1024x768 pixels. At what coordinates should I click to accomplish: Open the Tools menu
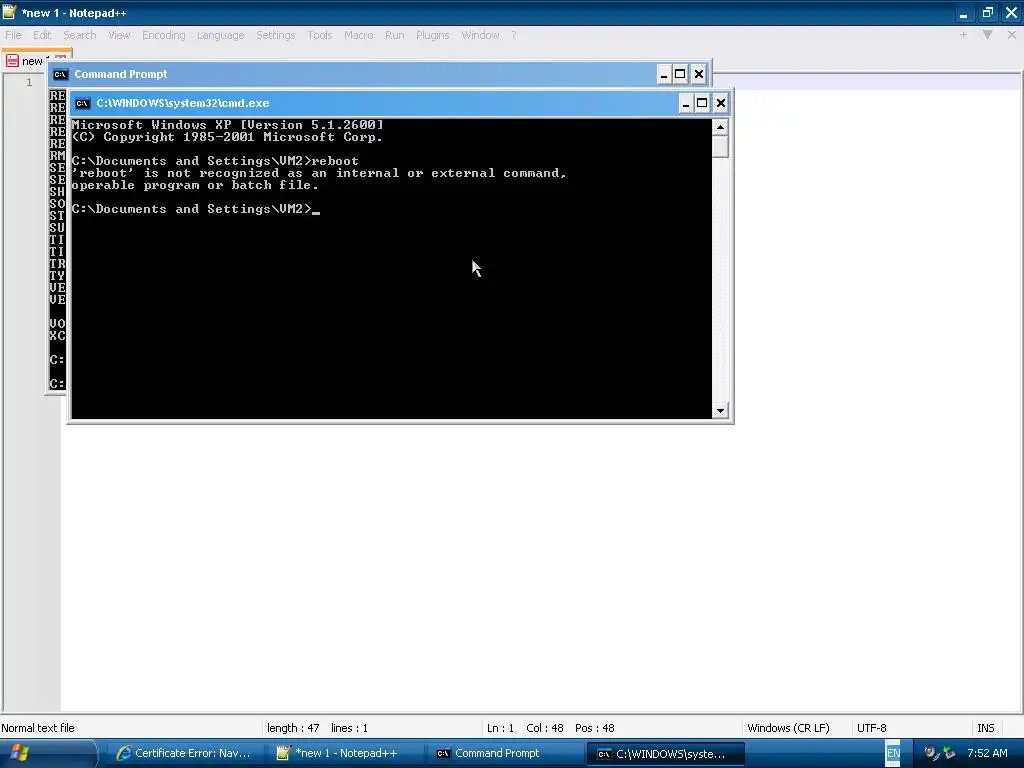coord(320,35)
